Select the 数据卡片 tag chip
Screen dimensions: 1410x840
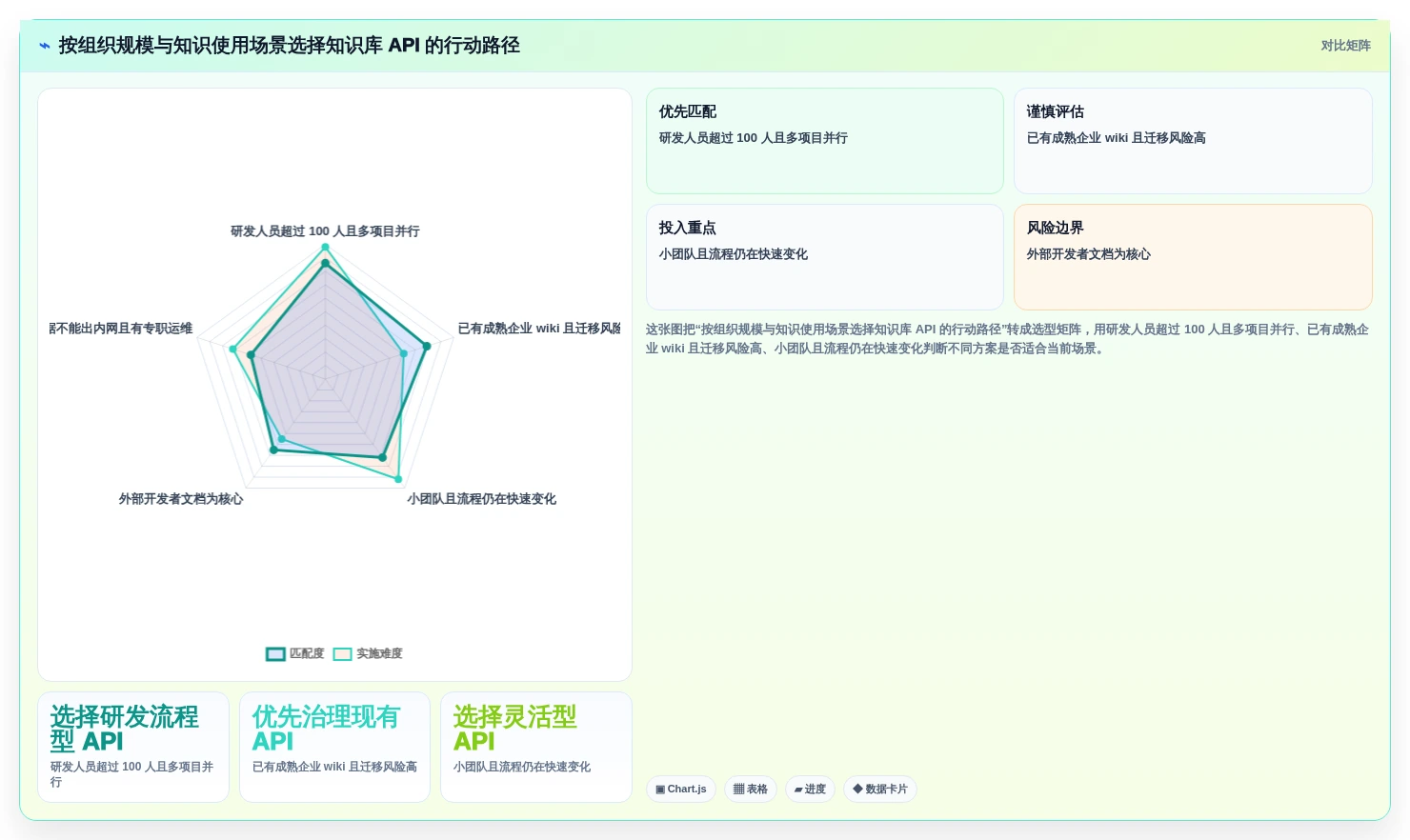[879, 789]
